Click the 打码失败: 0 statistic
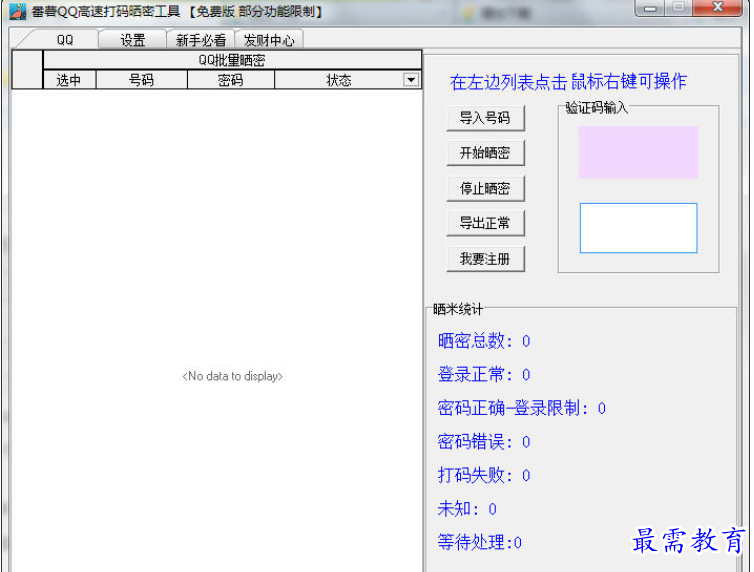 [484, 475]
